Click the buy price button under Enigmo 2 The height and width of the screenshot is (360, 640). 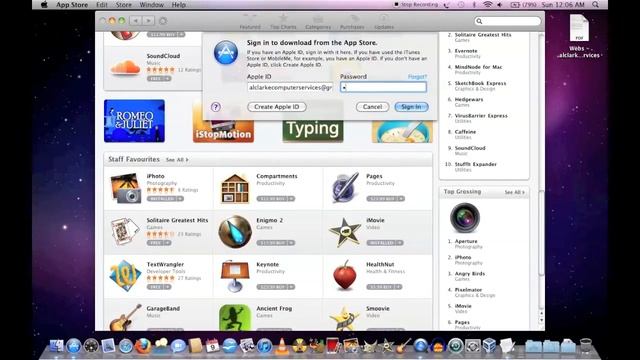tap(276, 243)
